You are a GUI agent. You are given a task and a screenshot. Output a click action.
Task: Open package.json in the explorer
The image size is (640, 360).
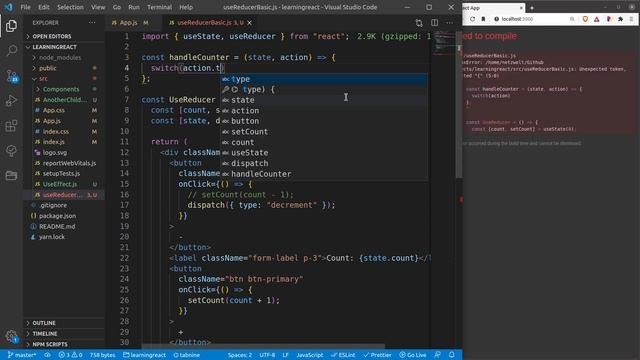pos(57,216)
